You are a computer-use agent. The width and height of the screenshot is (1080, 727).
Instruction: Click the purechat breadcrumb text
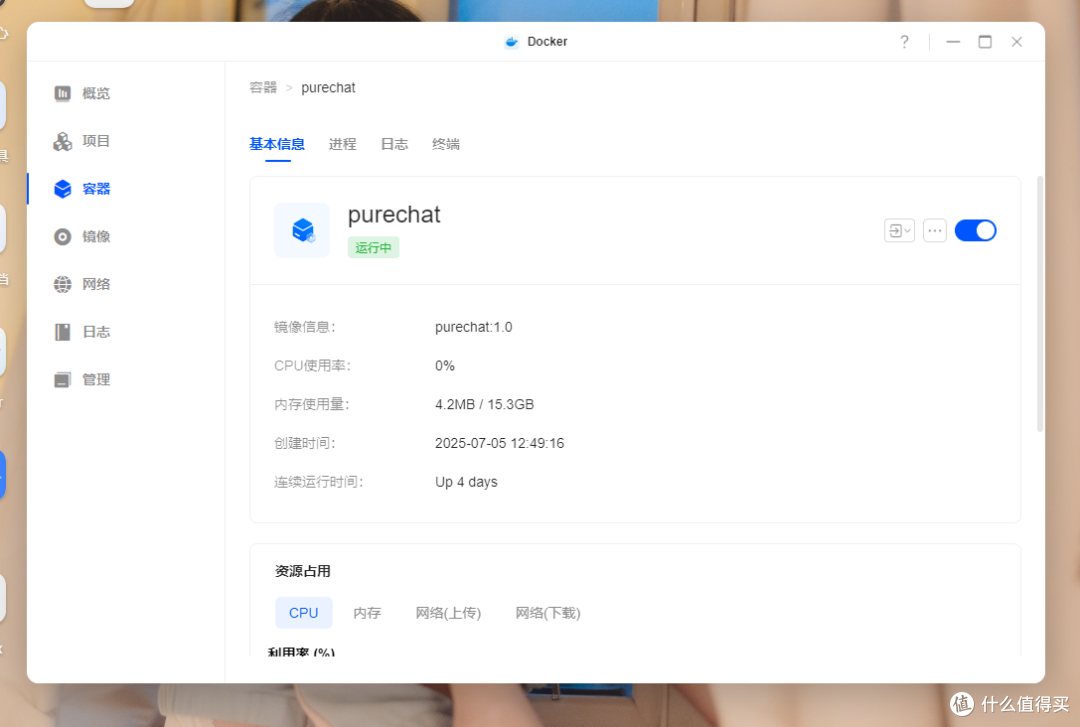[328, 88]
